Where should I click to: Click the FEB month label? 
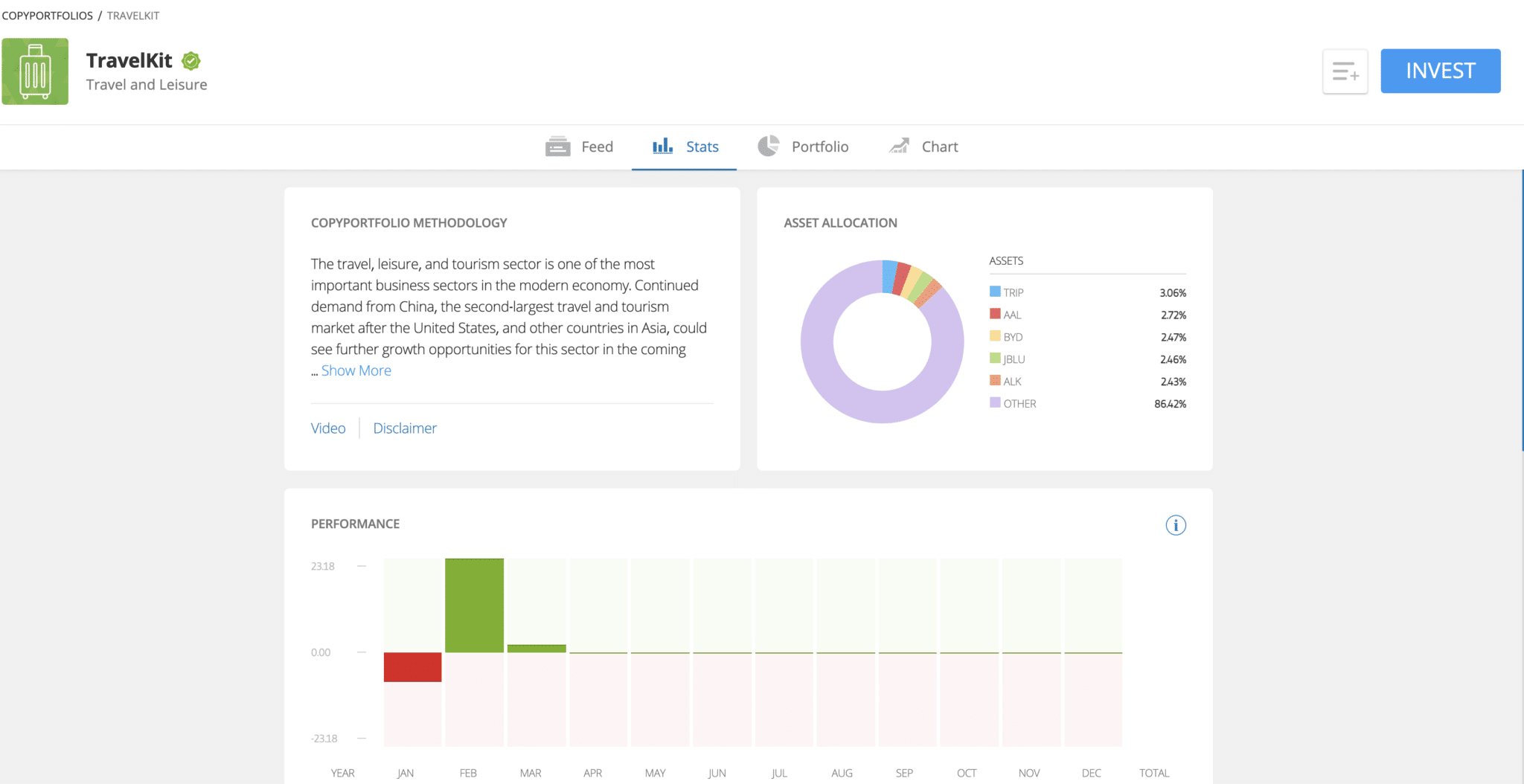click(468, 773)
